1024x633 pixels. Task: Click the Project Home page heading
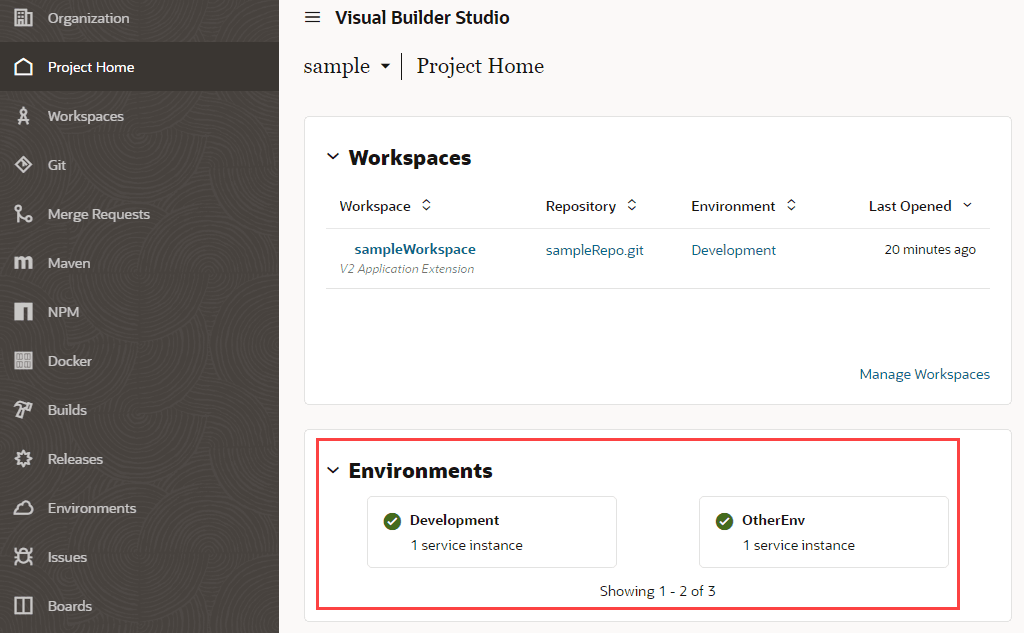(480, 66)
